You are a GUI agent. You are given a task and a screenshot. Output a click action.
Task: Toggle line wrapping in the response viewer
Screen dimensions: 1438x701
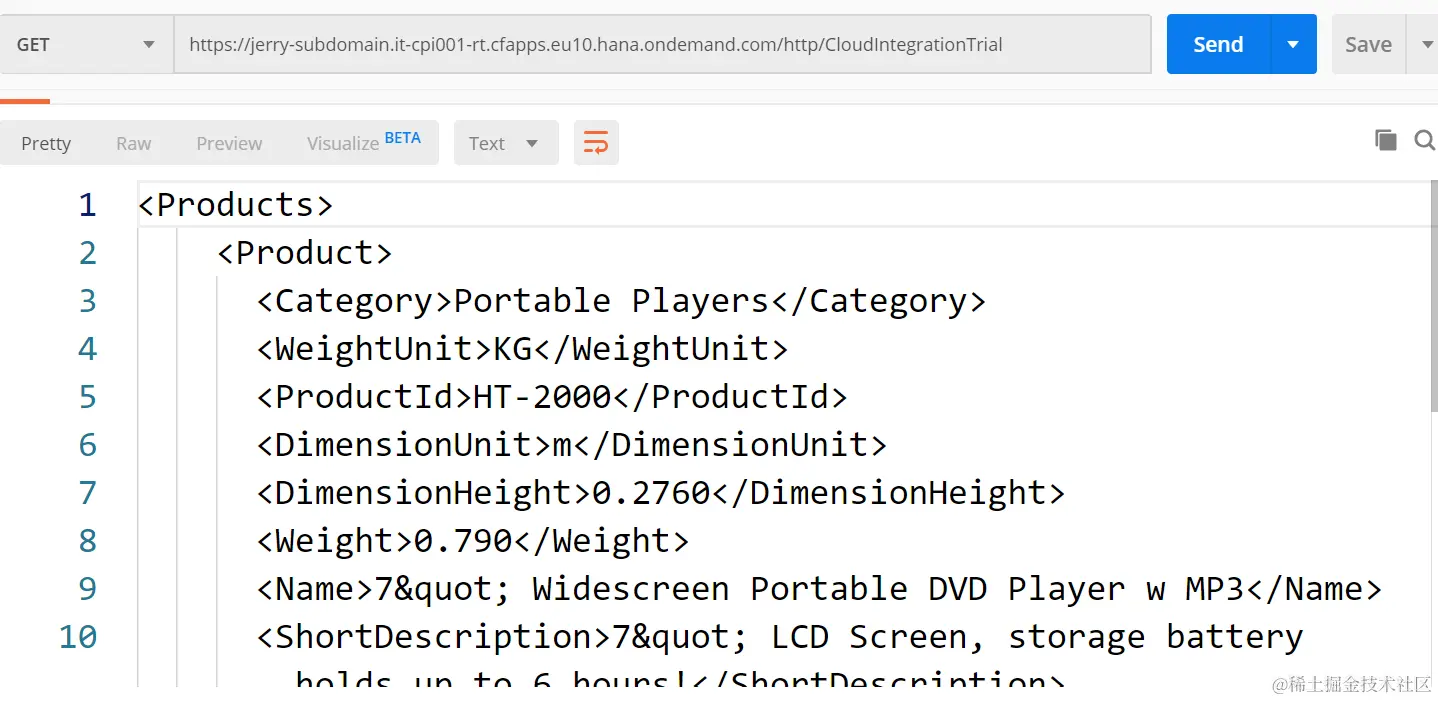[596, 142]
